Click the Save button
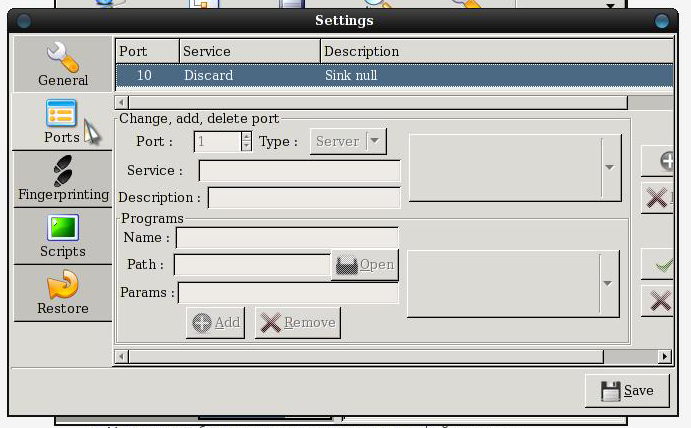The height and width of the screenshot is (428, 691). click(x=628, y=391)
